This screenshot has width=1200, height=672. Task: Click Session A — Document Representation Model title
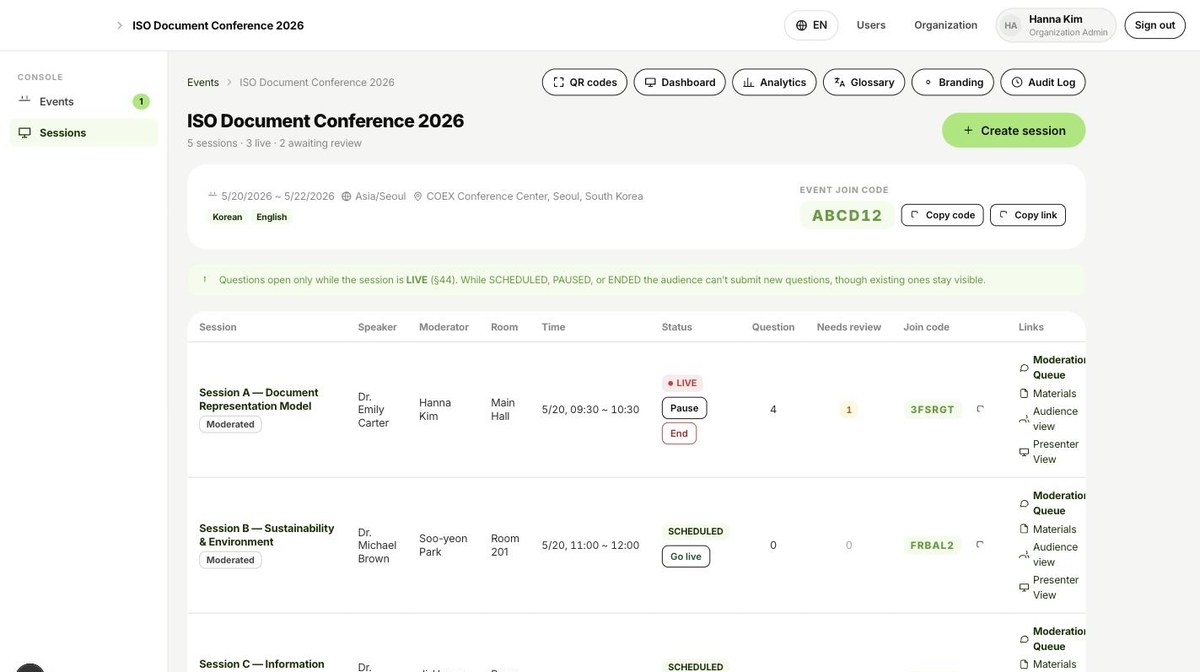259,399
